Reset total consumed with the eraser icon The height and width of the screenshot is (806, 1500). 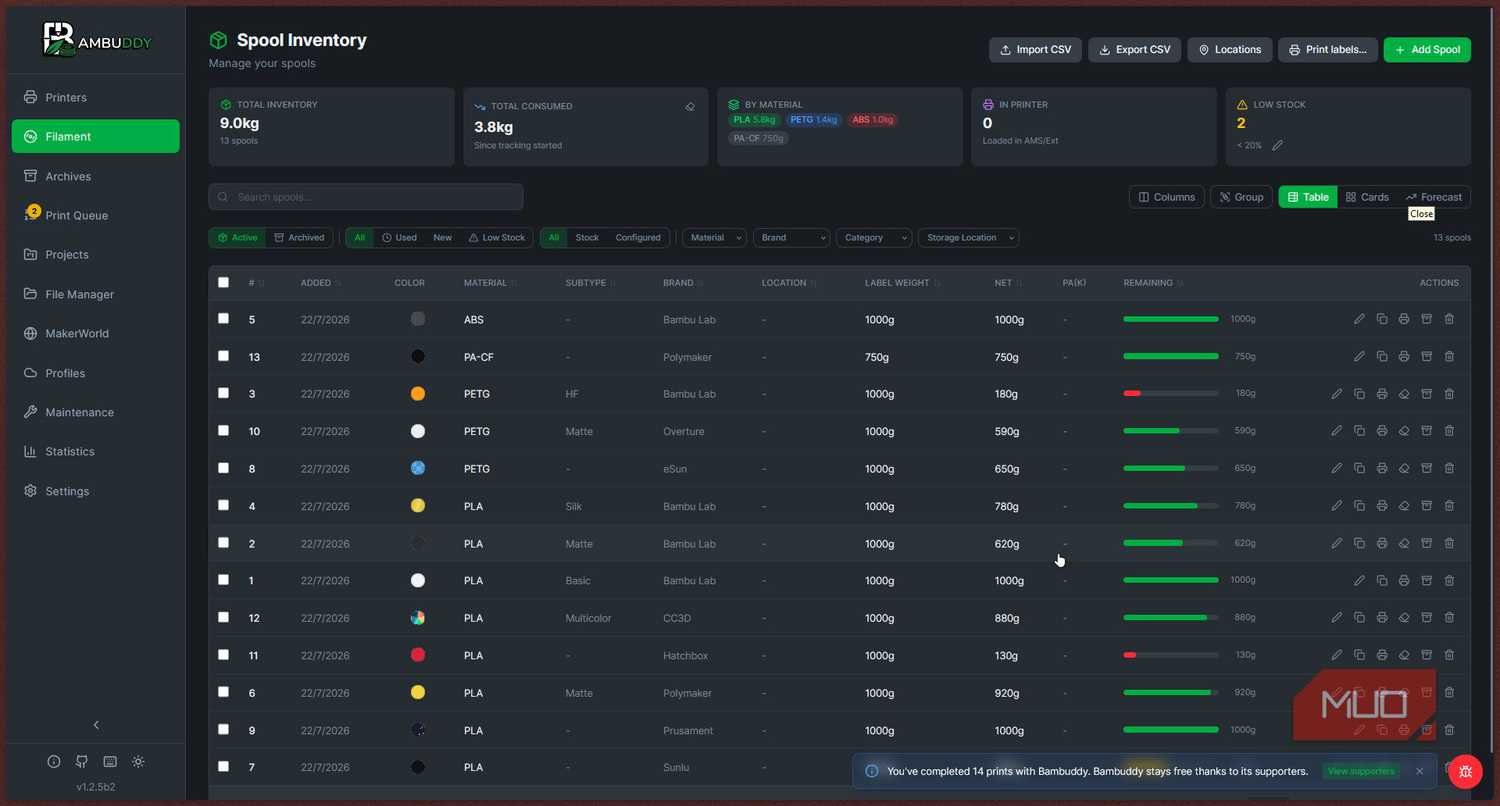(690, 106)
